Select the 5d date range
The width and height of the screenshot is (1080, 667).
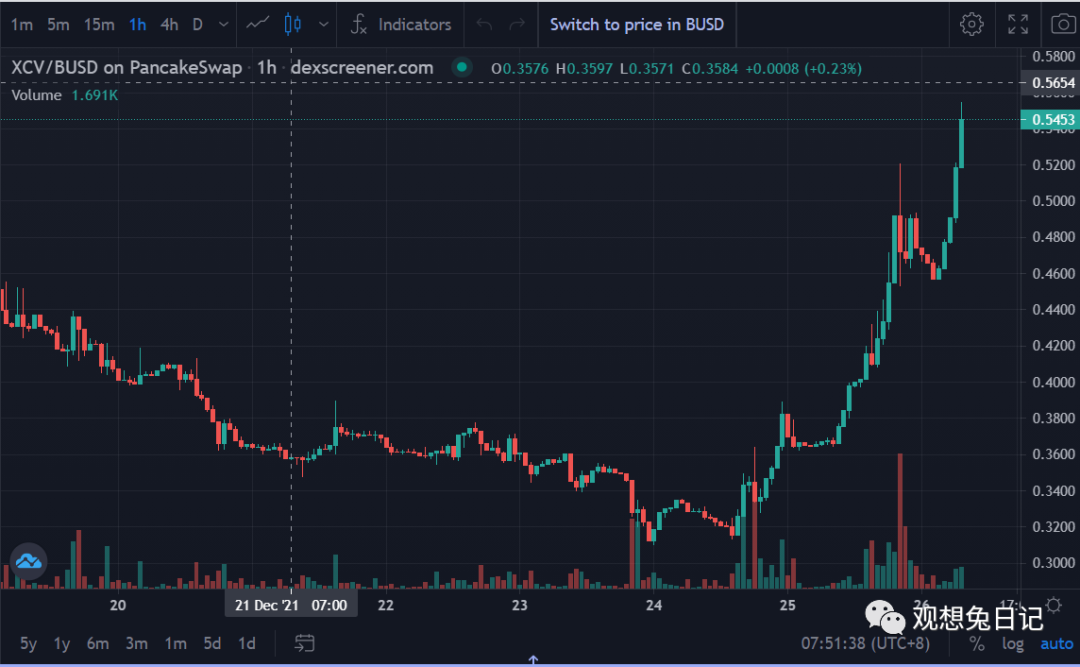click(212, 644)
